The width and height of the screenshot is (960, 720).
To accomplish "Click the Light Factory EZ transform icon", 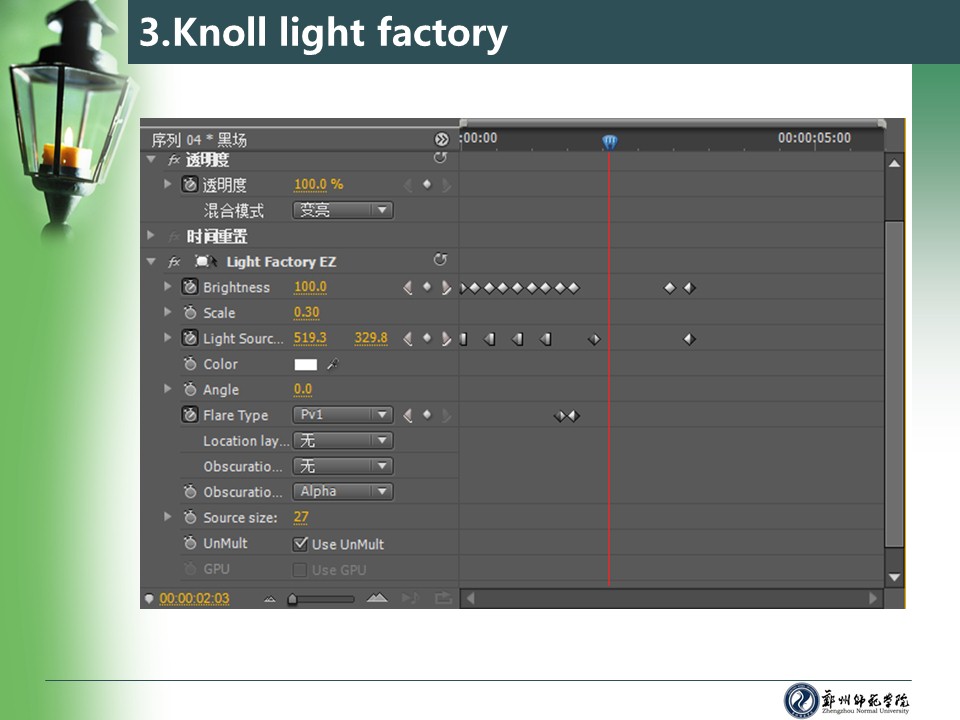I will 205,261.
